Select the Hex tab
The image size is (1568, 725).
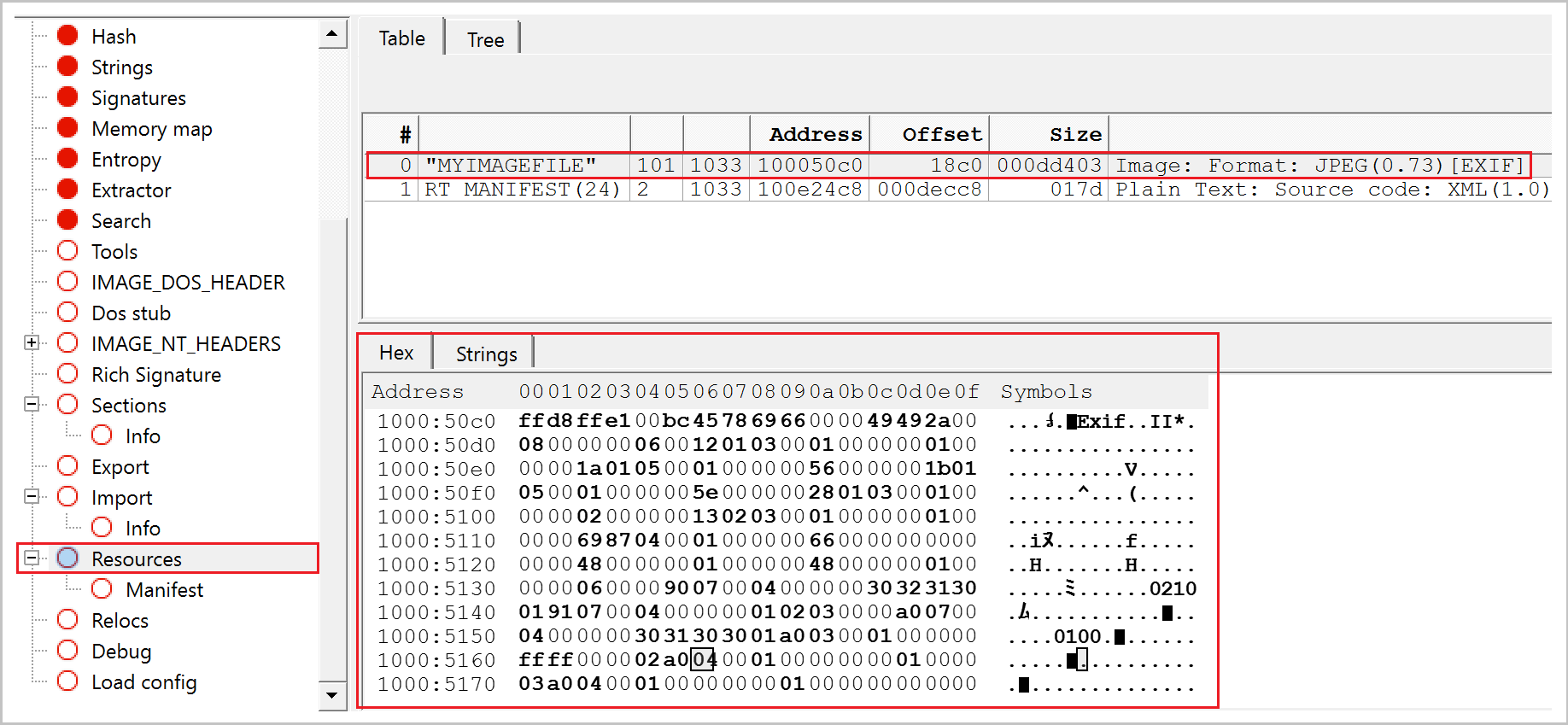[396, 353]
